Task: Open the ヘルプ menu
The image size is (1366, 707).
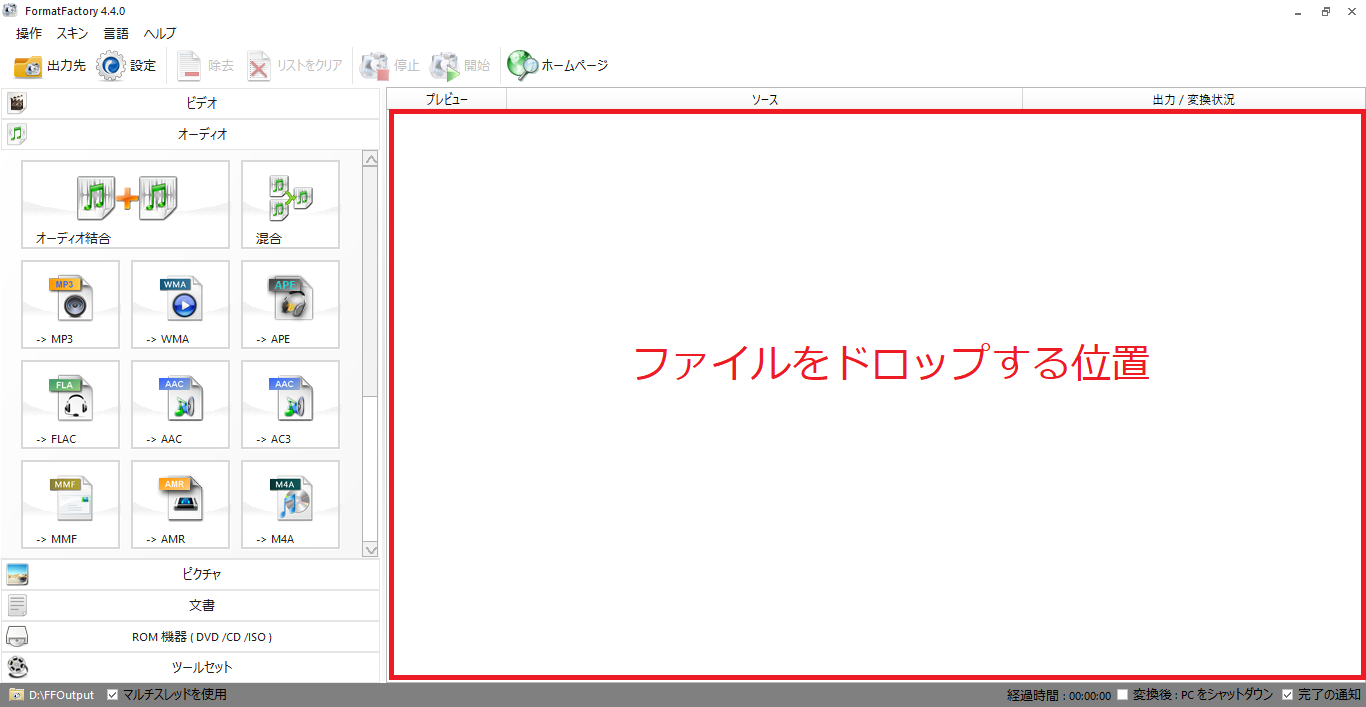Action: (160, 34)
